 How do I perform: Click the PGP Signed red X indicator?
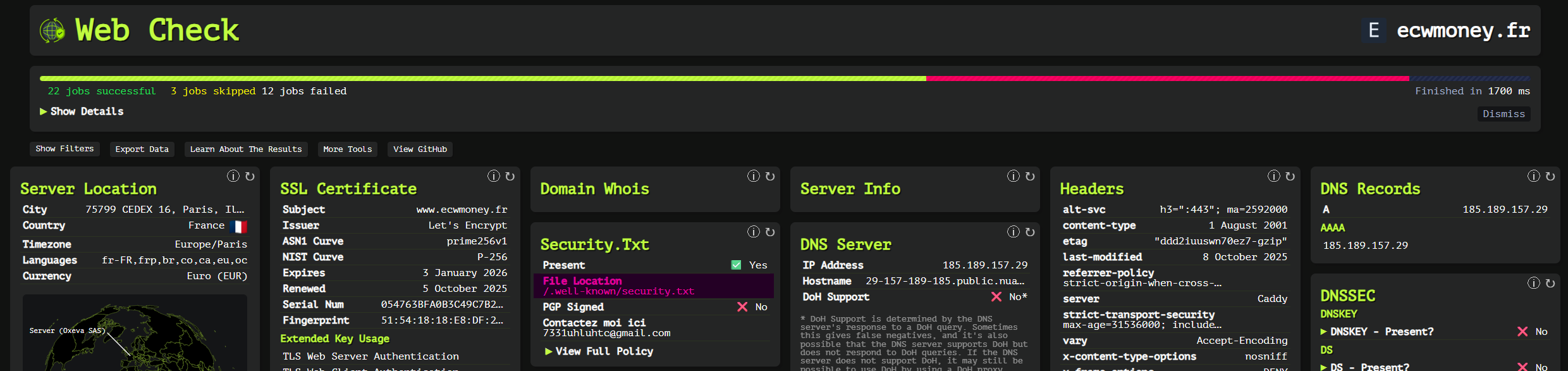pos(742,307)
